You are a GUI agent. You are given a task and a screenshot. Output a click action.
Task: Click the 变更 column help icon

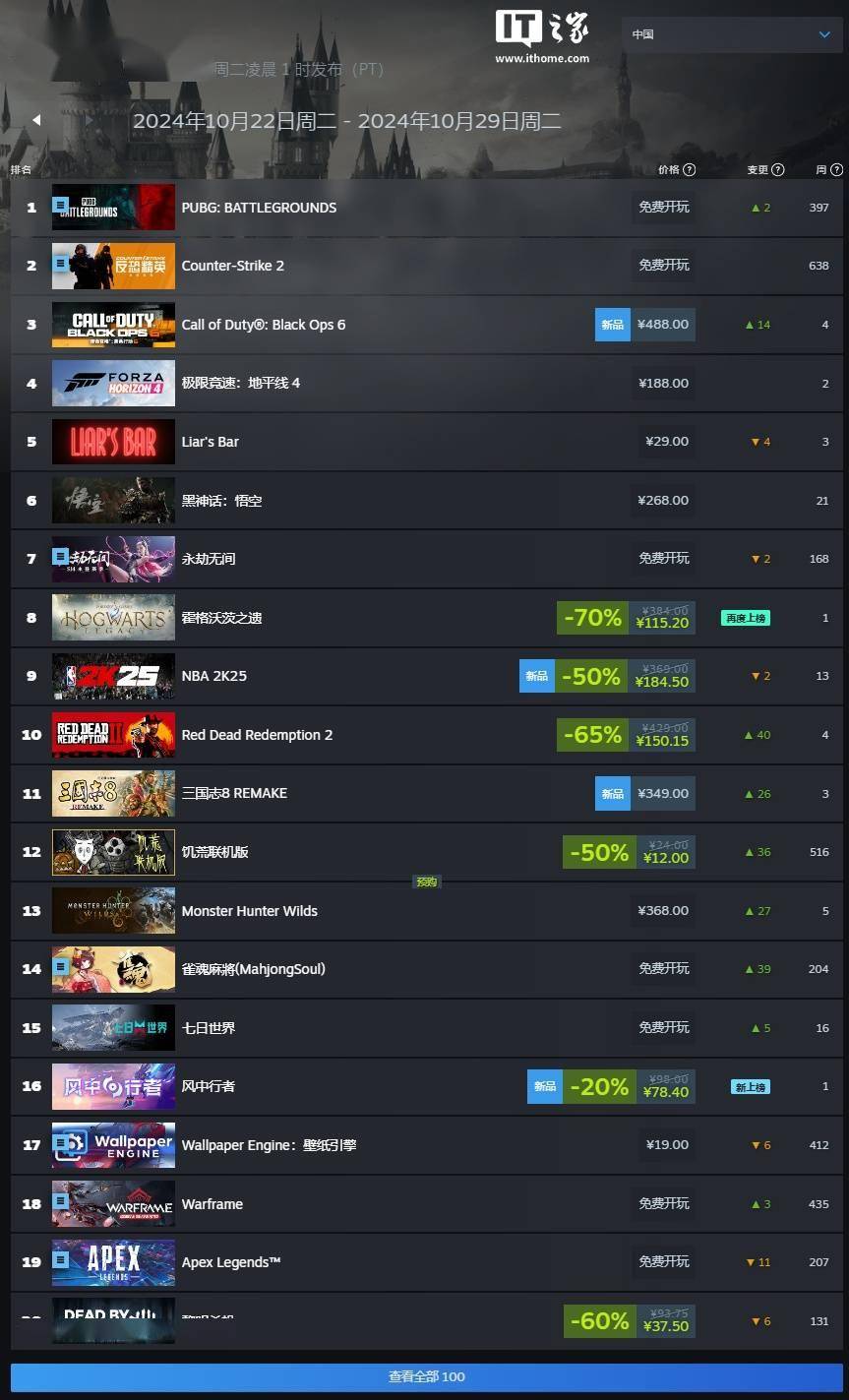[x=778, y=170]
